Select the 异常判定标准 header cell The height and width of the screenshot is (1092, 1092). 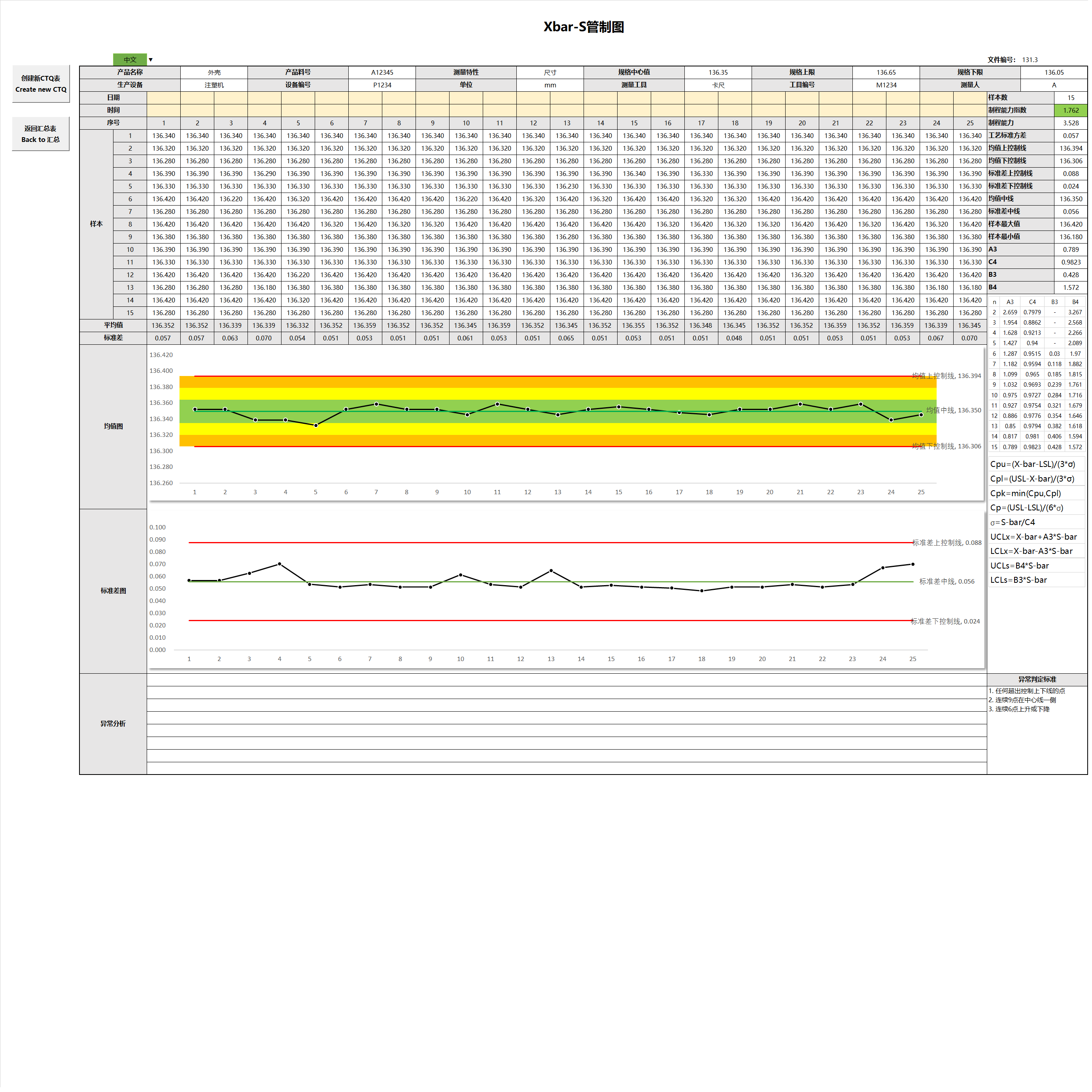[1037, 680]
